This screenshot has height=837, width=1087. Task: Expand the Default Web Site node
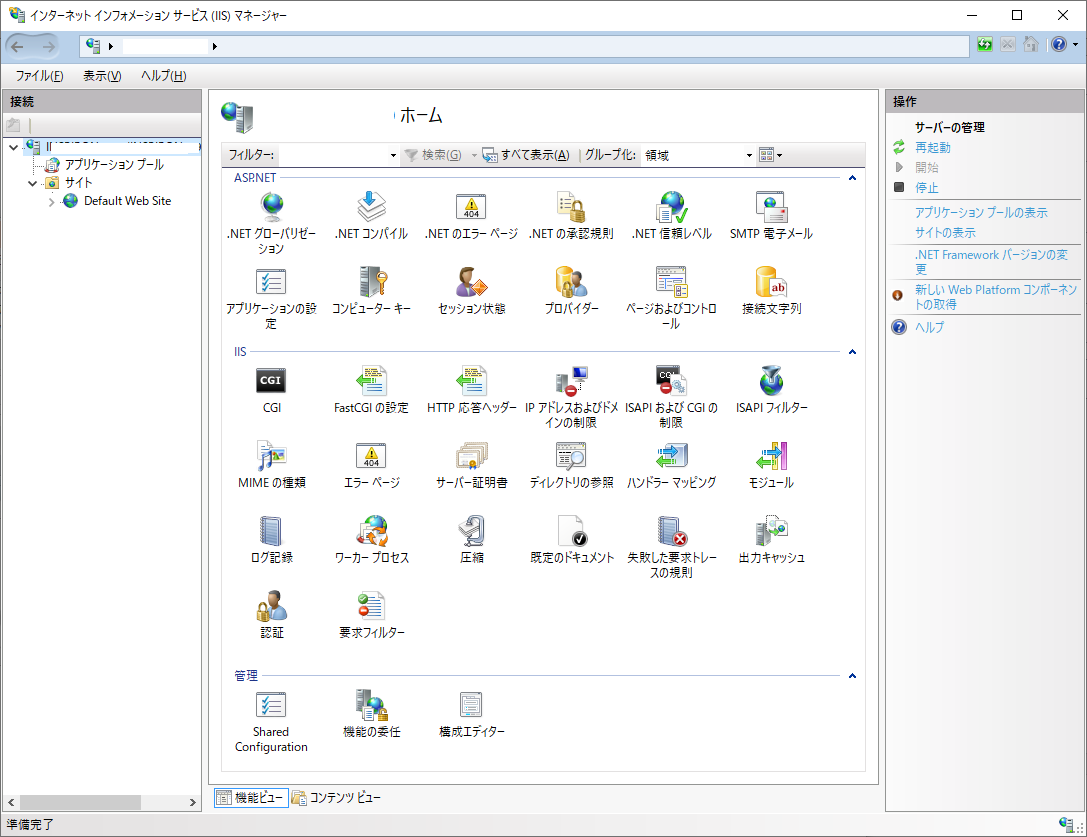[52, 202]
